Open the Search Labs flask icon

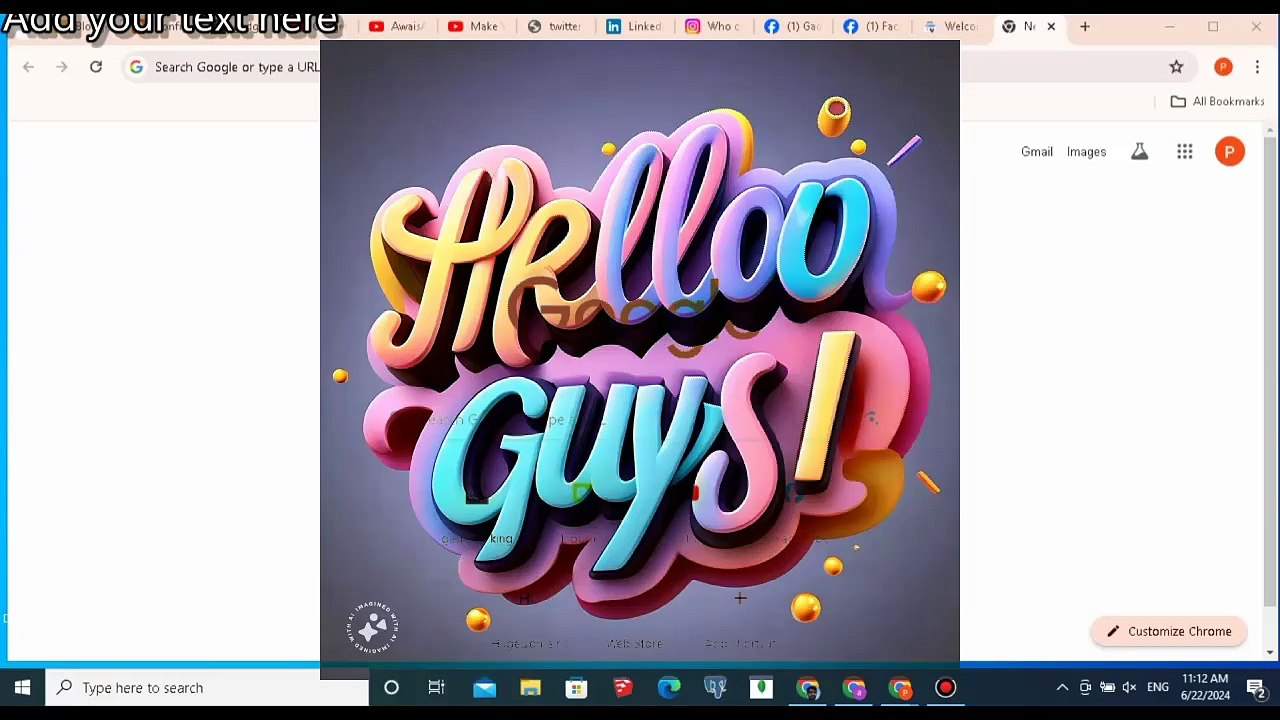pyautogui.click(x=1139, y=152)
